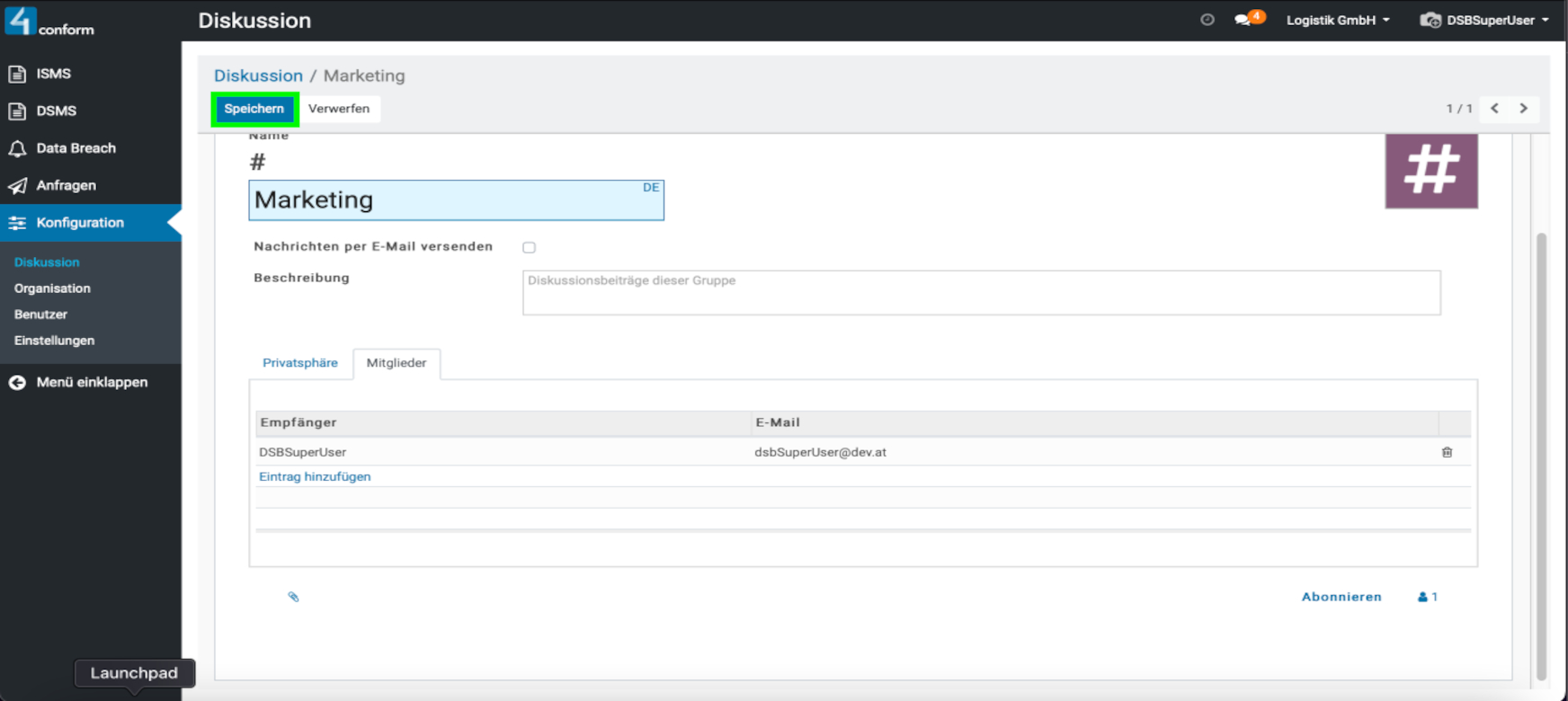Click the clock activities icon

click(1207, 20)
